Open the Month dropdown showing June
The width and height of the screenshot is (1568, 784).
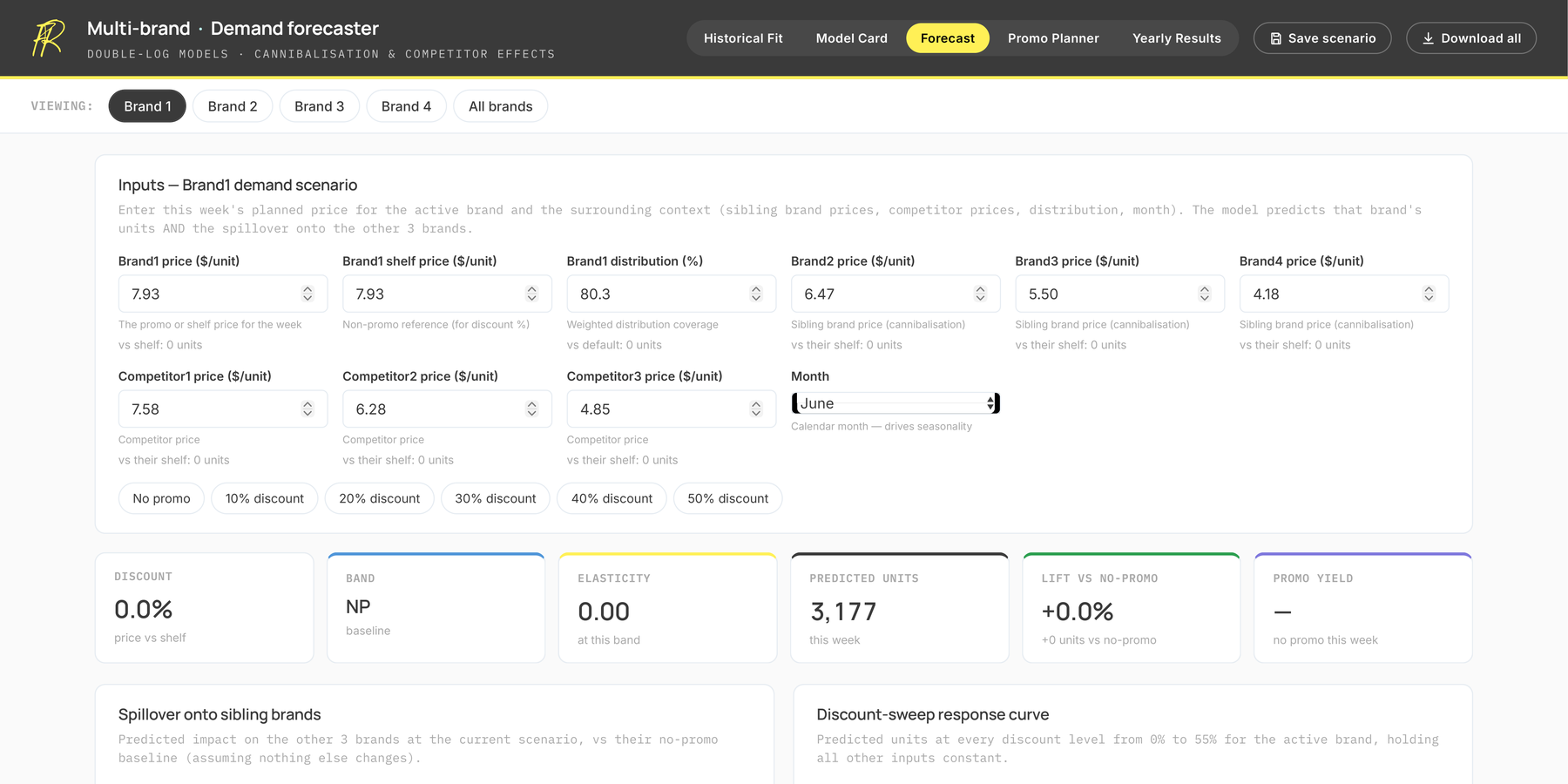[896, 403]
